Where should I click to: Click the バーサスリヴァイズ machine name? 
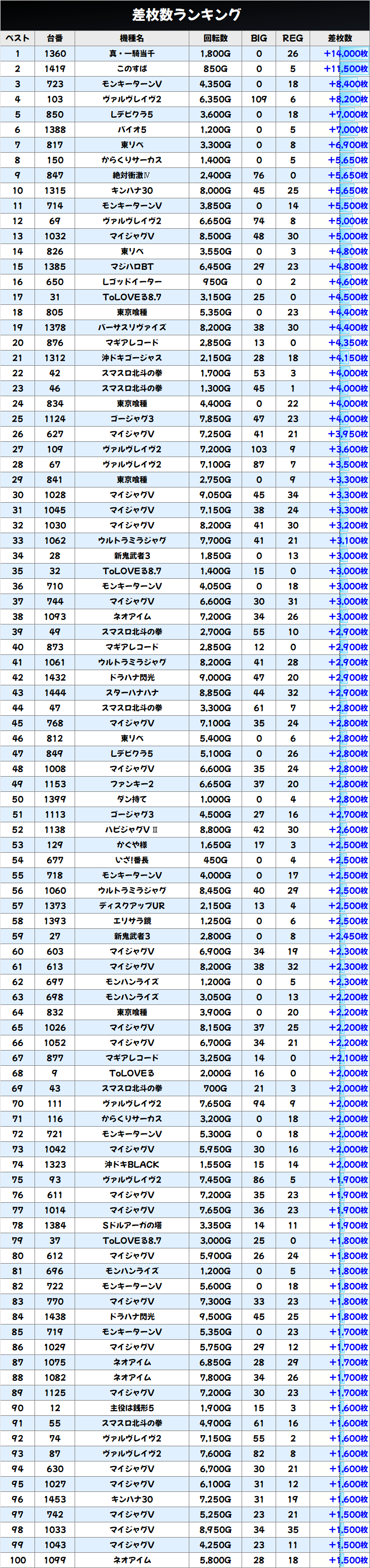click(x=132, y=328)
